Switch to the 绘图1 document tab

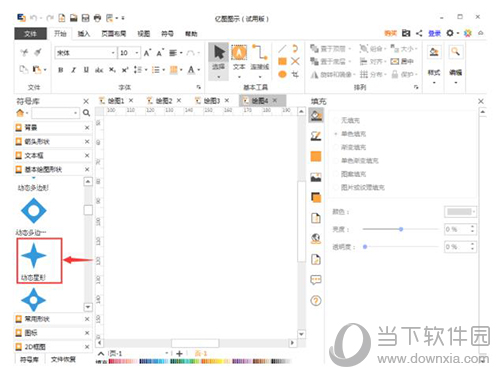pyautogui.click(x=116, y=100)
